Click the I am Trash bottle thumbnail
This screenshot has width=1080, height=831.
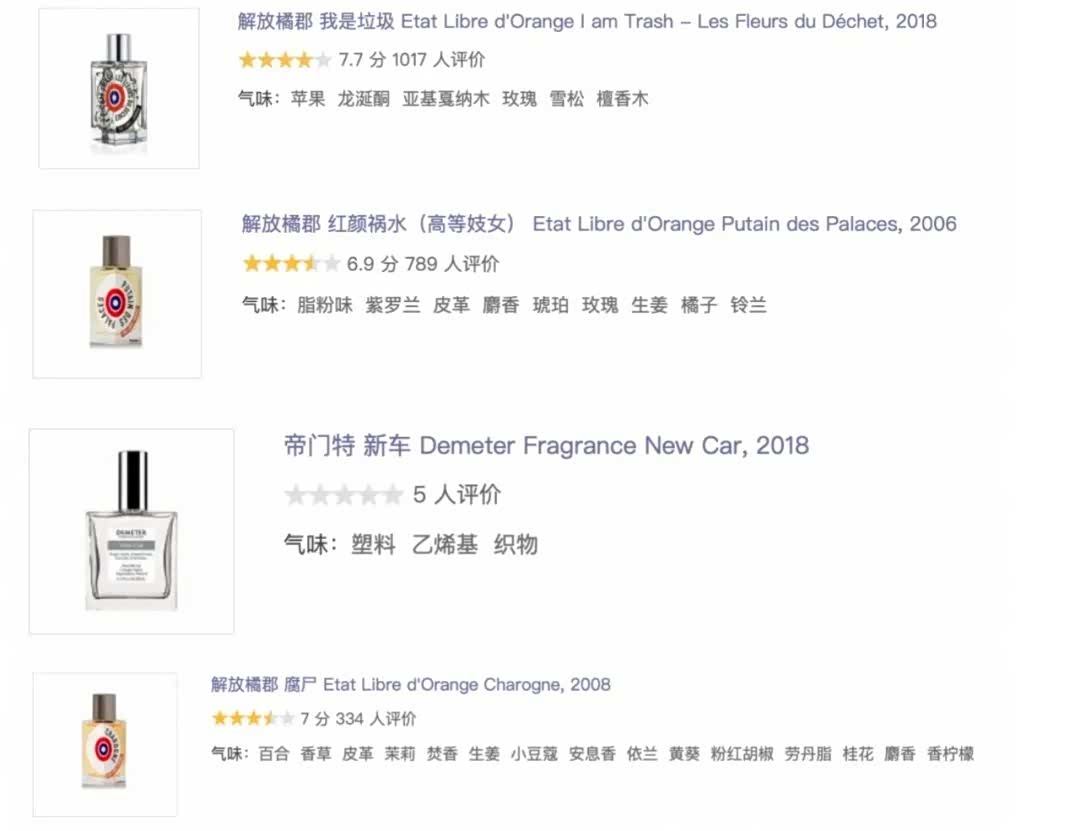[118, 89]
